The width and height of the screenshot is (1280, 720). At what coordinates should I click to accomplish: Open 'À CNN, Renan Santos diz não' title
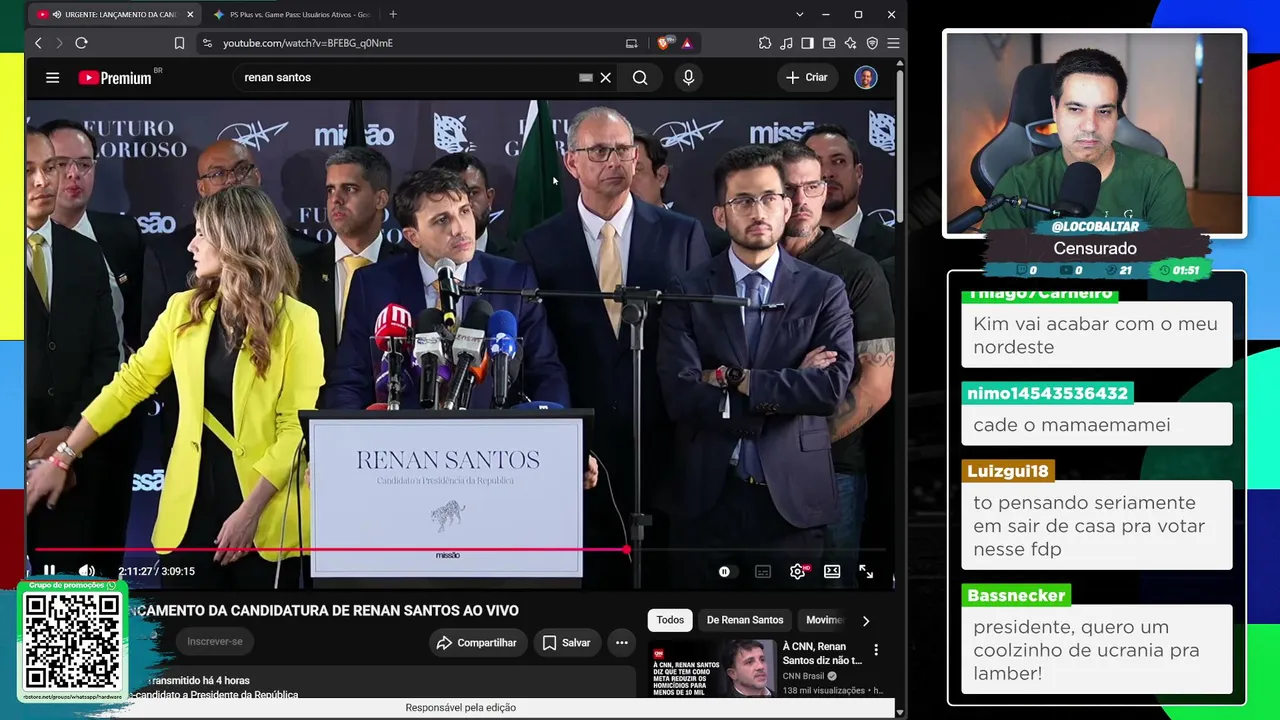point(822,653)
